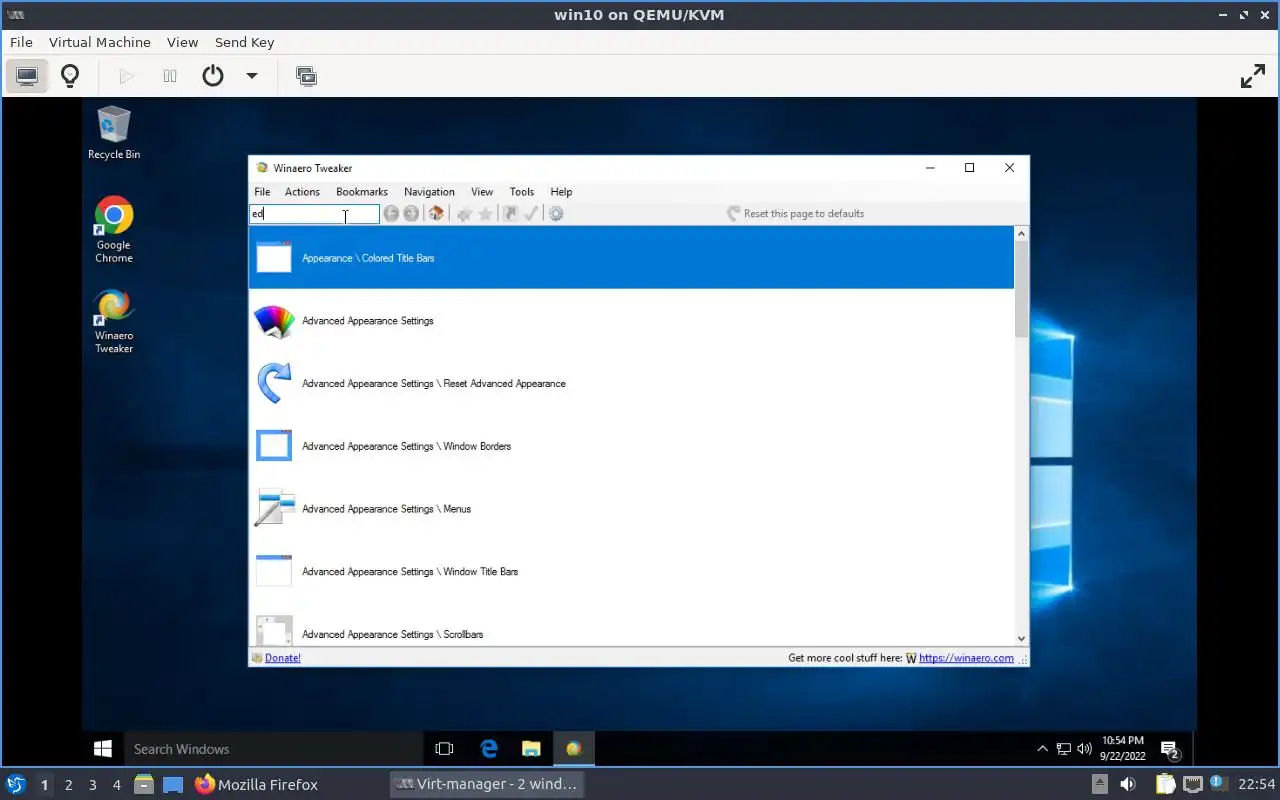Click the Virt-manager host taskbar button
The image size is (1280, 800).
click(x=486, y=784)
